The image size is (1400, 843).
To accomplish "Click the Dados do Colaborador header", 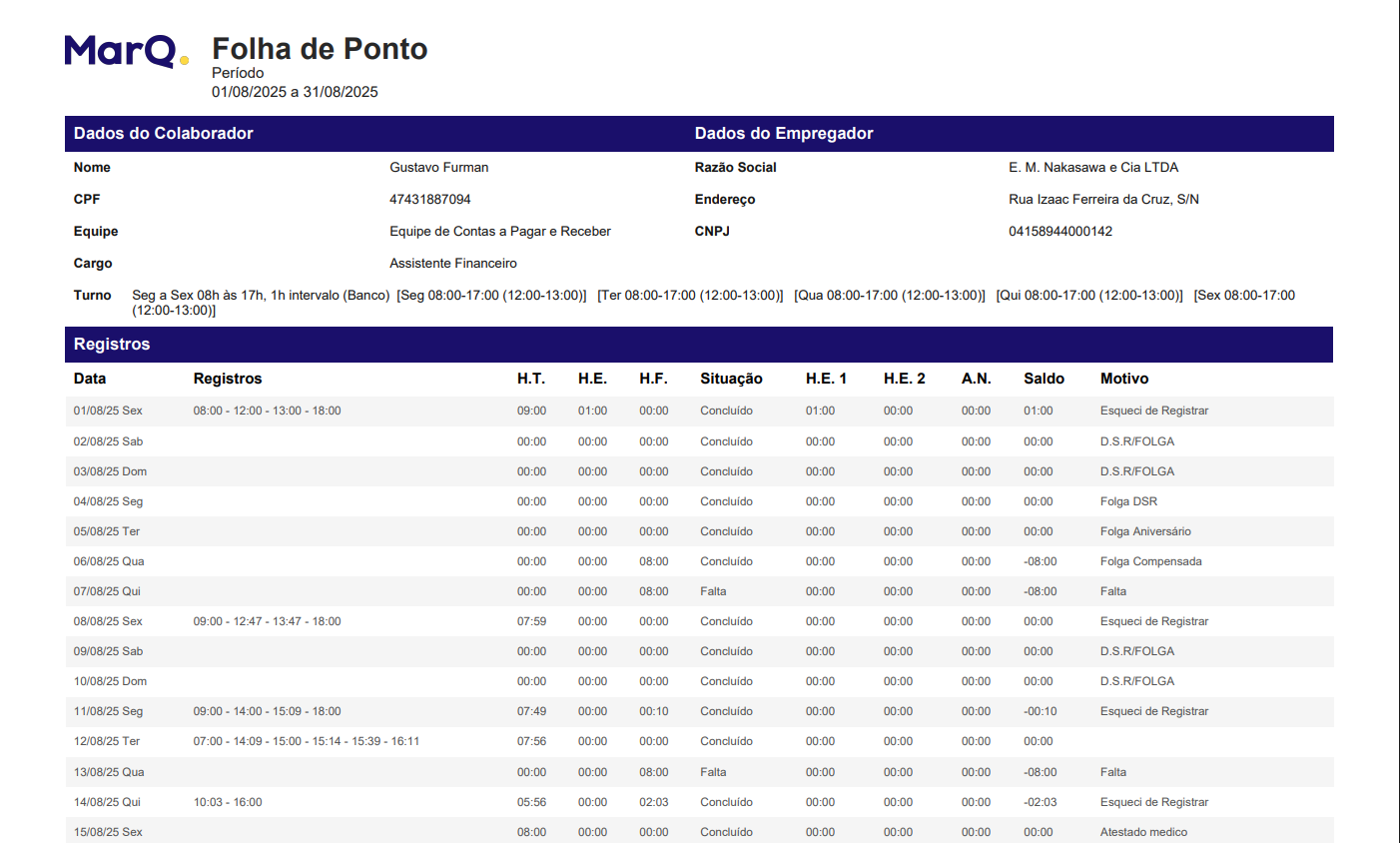I will (x=164, y=134).
